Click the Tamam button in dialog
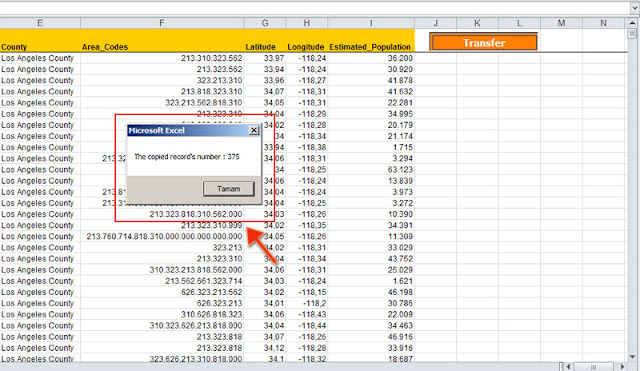 coord(229,189)
